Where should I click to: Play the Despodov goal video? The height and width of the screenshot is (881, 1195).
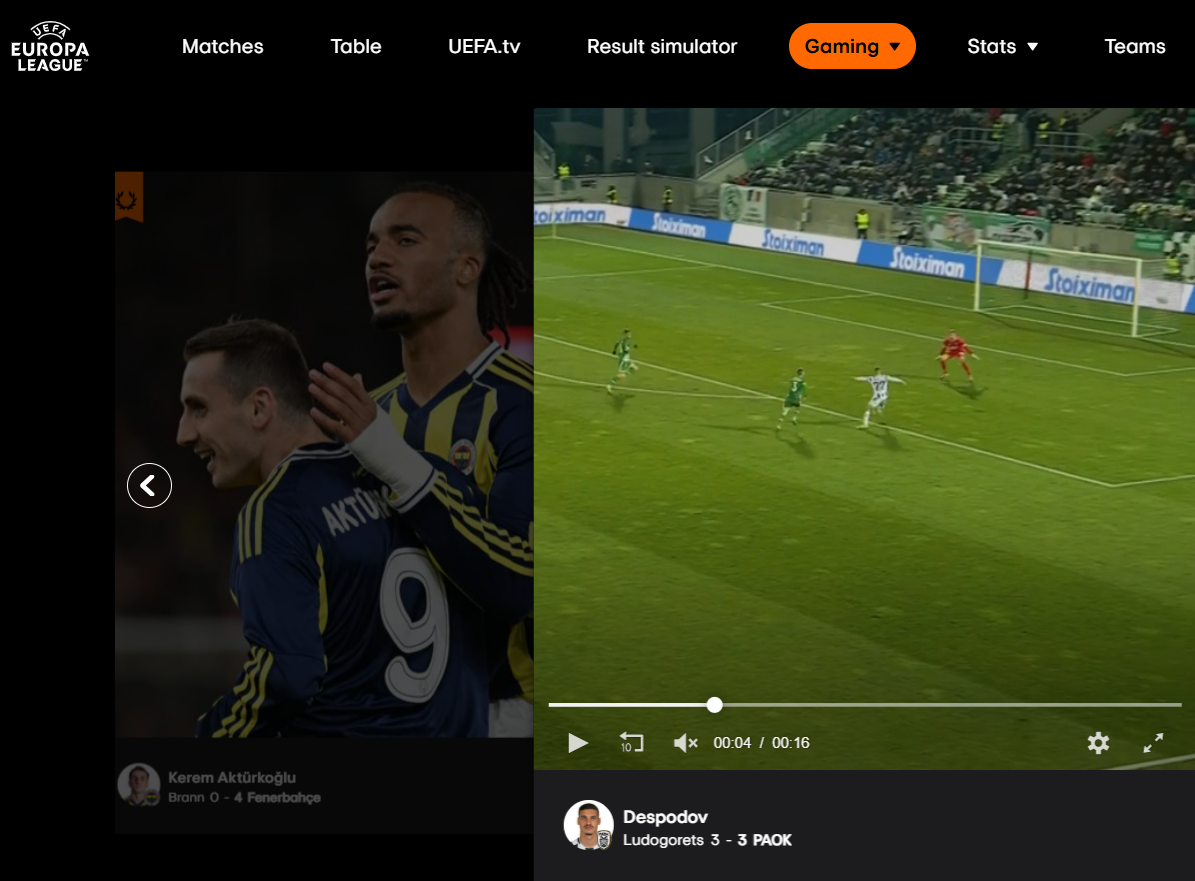[578, 743]
